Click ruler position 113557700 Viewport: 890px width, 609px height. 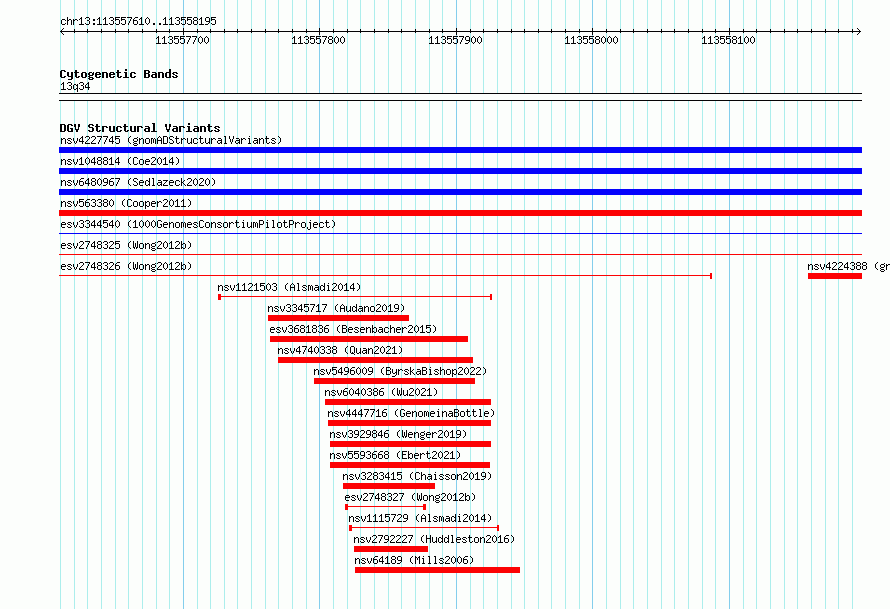[182, 40]
